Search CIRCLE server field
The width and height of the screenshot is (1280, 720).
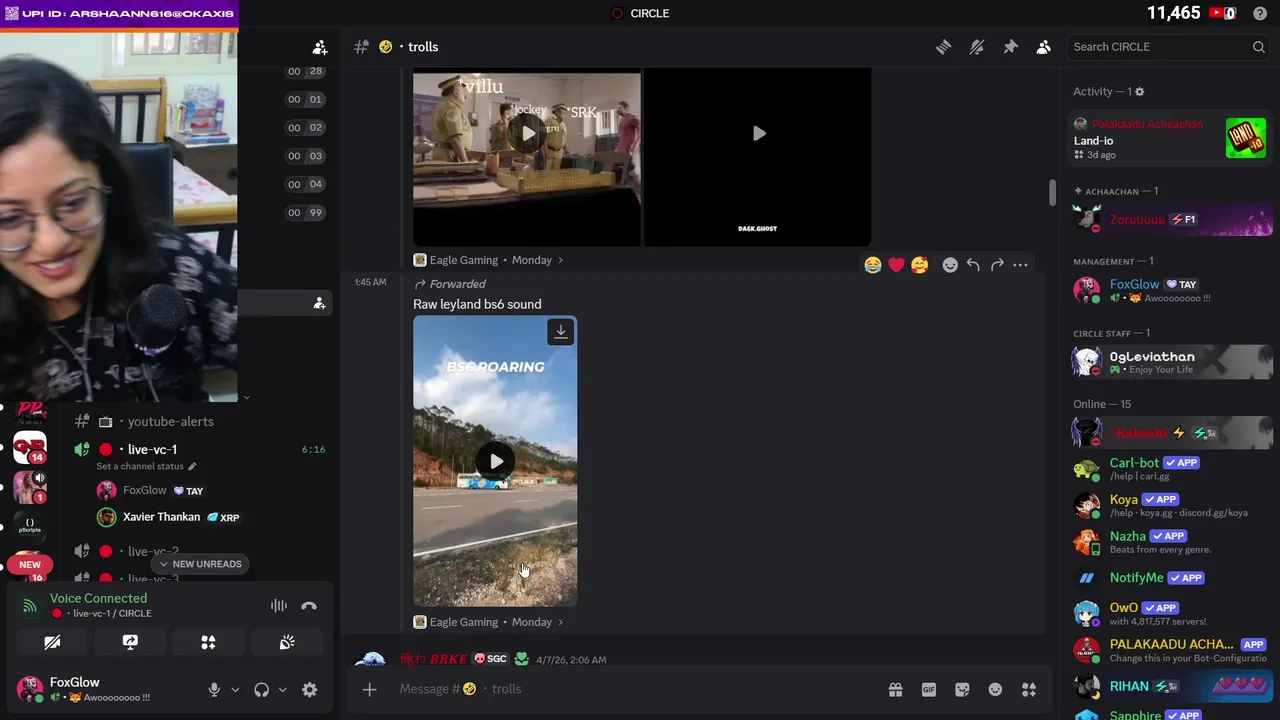(x=1168, y=47)
